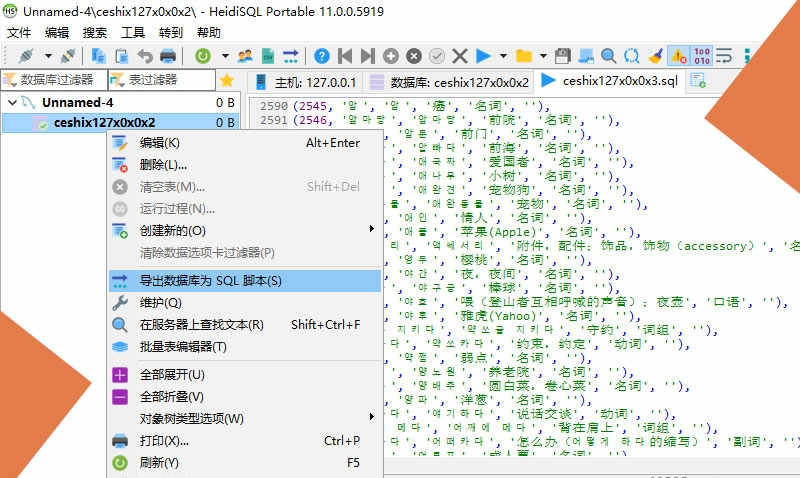Click the paste clipboard icon

coord(121,56)
